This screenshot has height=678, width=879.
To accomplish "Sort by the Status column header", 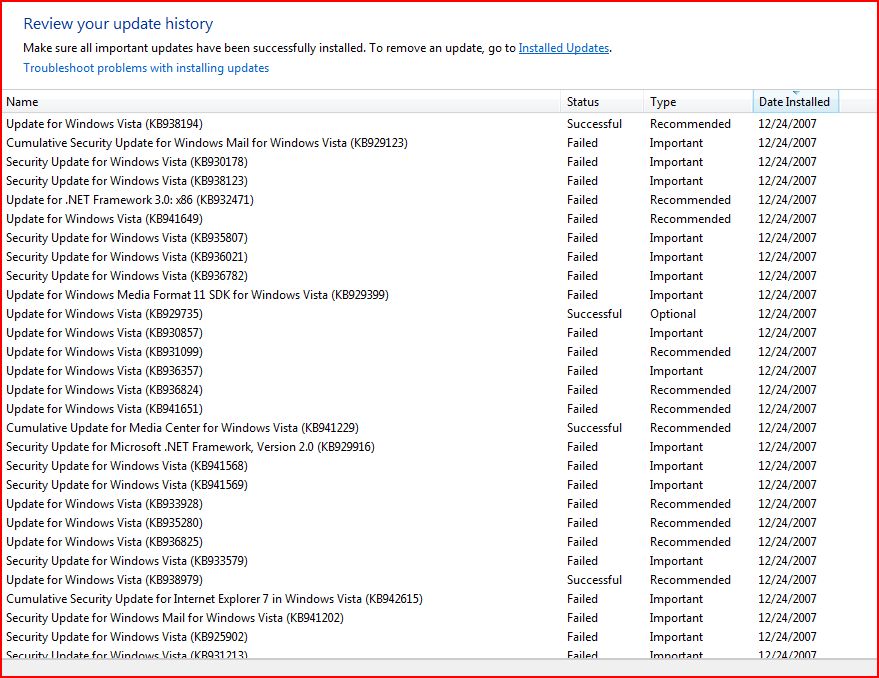I will click(x=602, y=102).
